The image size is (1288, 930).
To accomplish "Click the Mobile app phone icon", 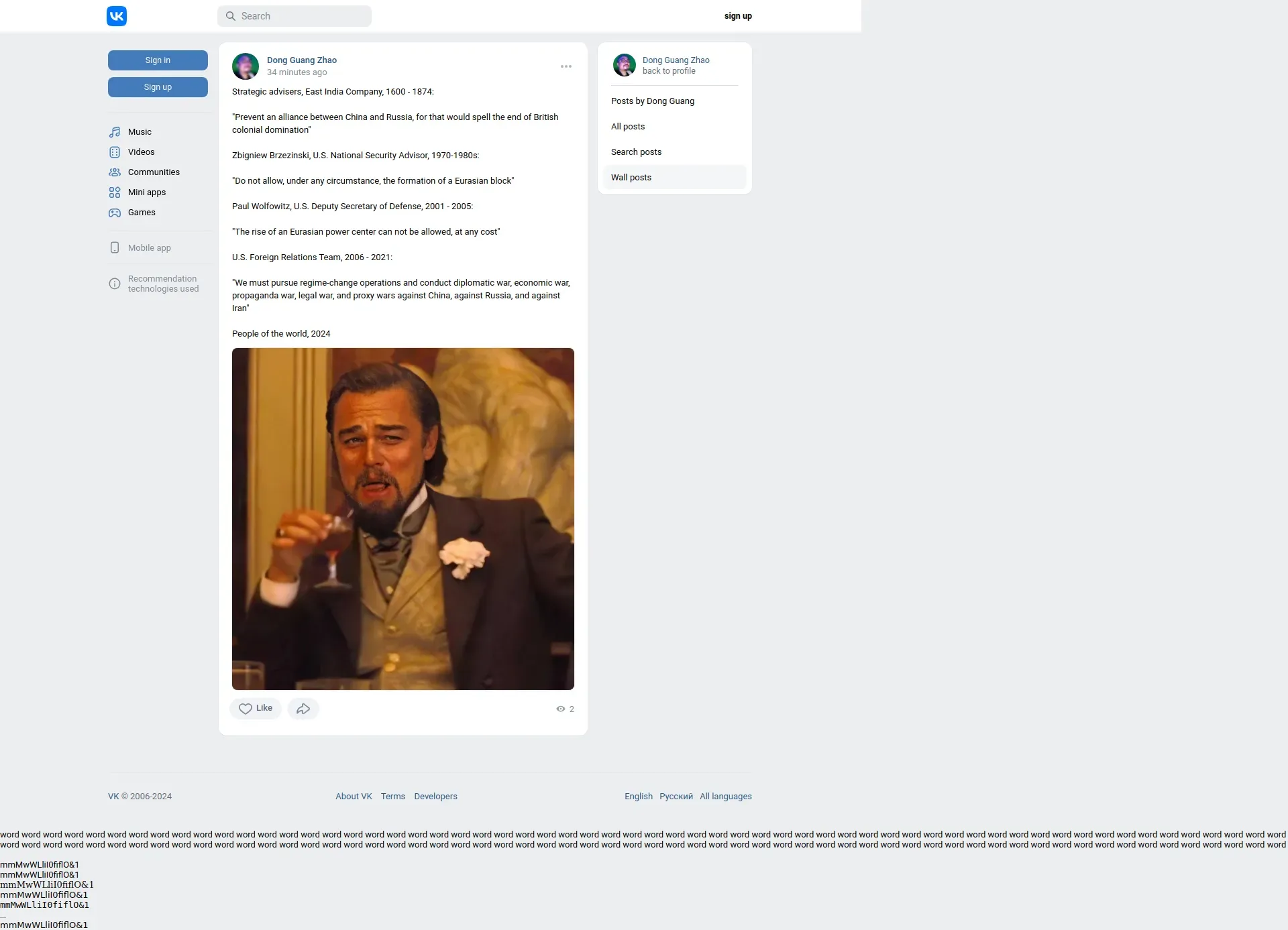I will click(x=115, y=248).
